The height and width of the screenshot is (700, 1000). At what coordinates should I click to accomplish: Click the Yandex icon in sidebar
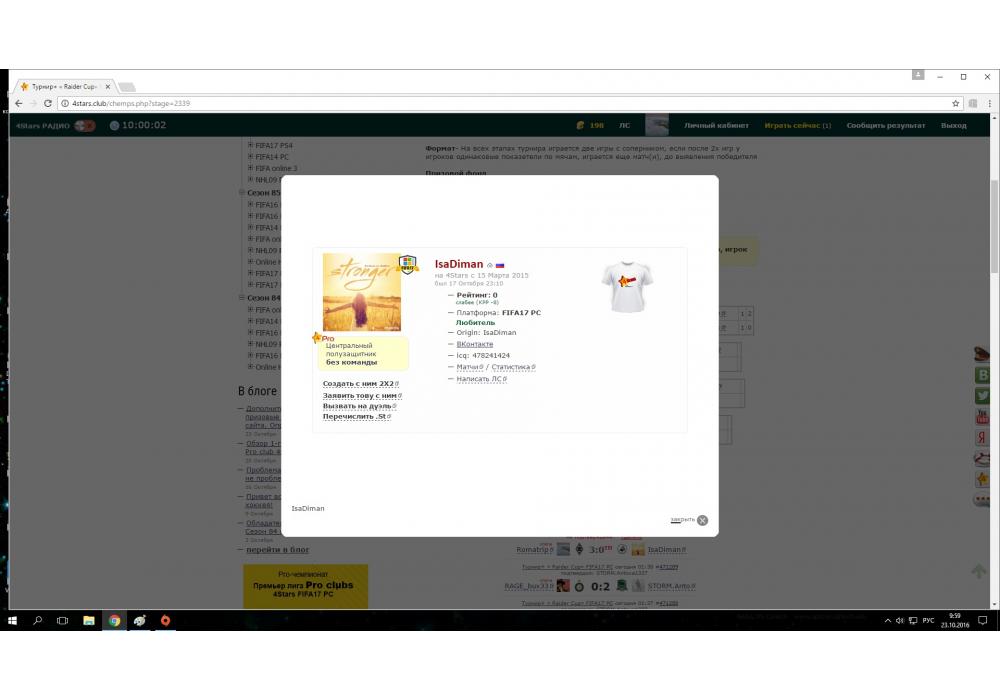pyautogui.click(x=983, y=437)
